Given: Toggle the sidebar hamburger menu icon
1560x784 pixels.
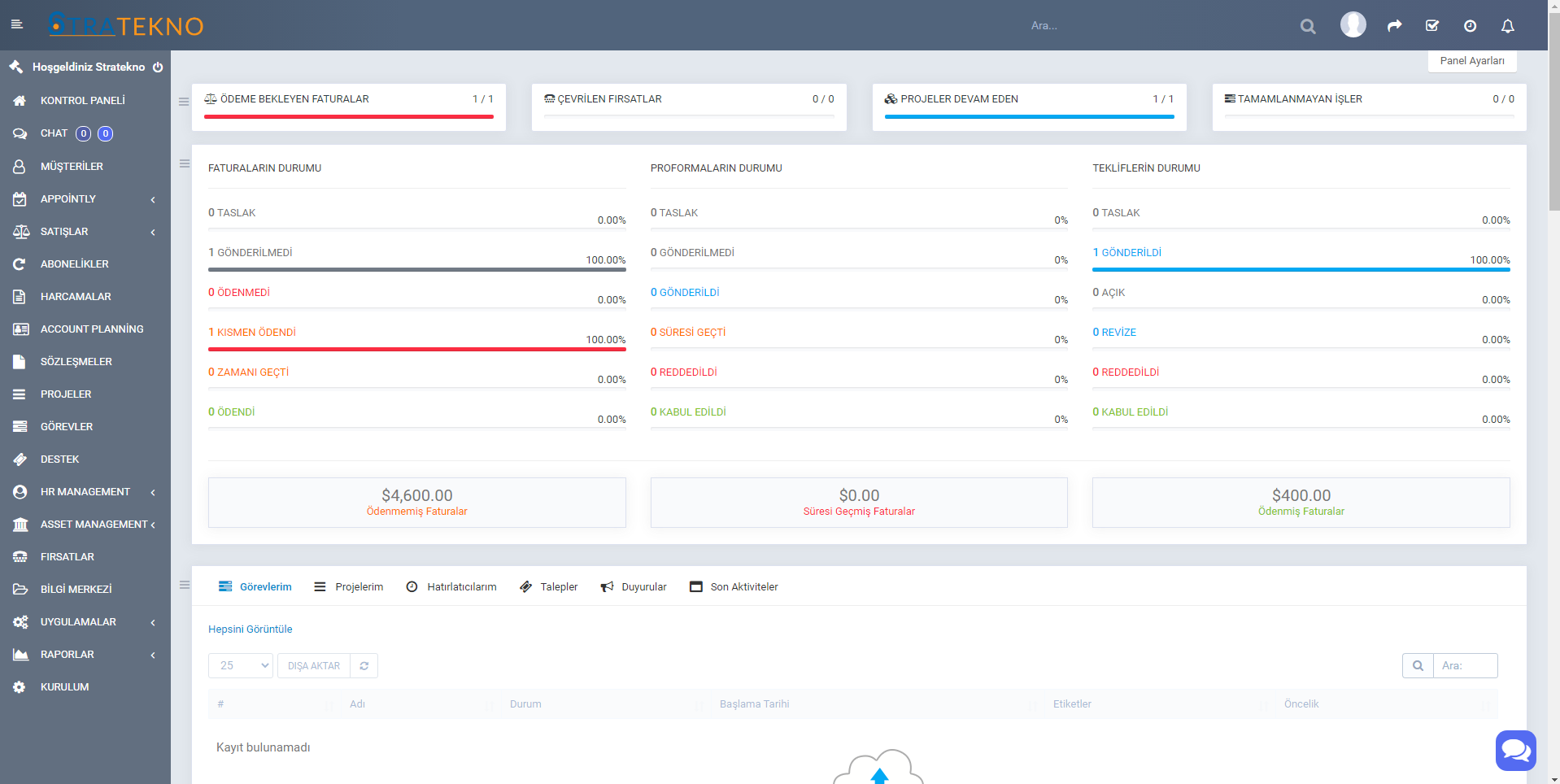Looking at the screenshot, I should pos(16,25).
